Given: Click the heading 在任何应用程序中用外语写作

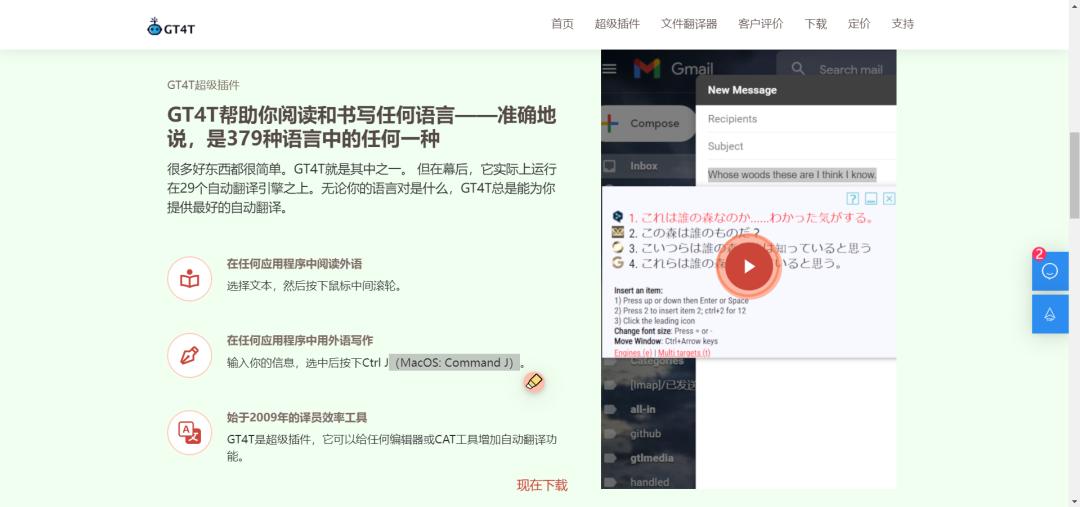Looking at the screenshot, I should click(x=300, y=340).
